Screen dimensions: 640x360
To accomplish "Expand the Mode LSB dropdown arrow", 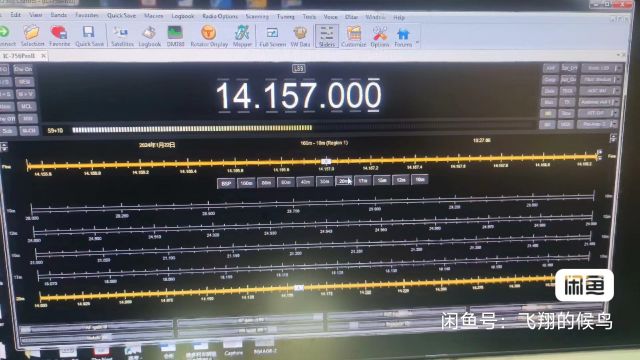I will 618,68.
